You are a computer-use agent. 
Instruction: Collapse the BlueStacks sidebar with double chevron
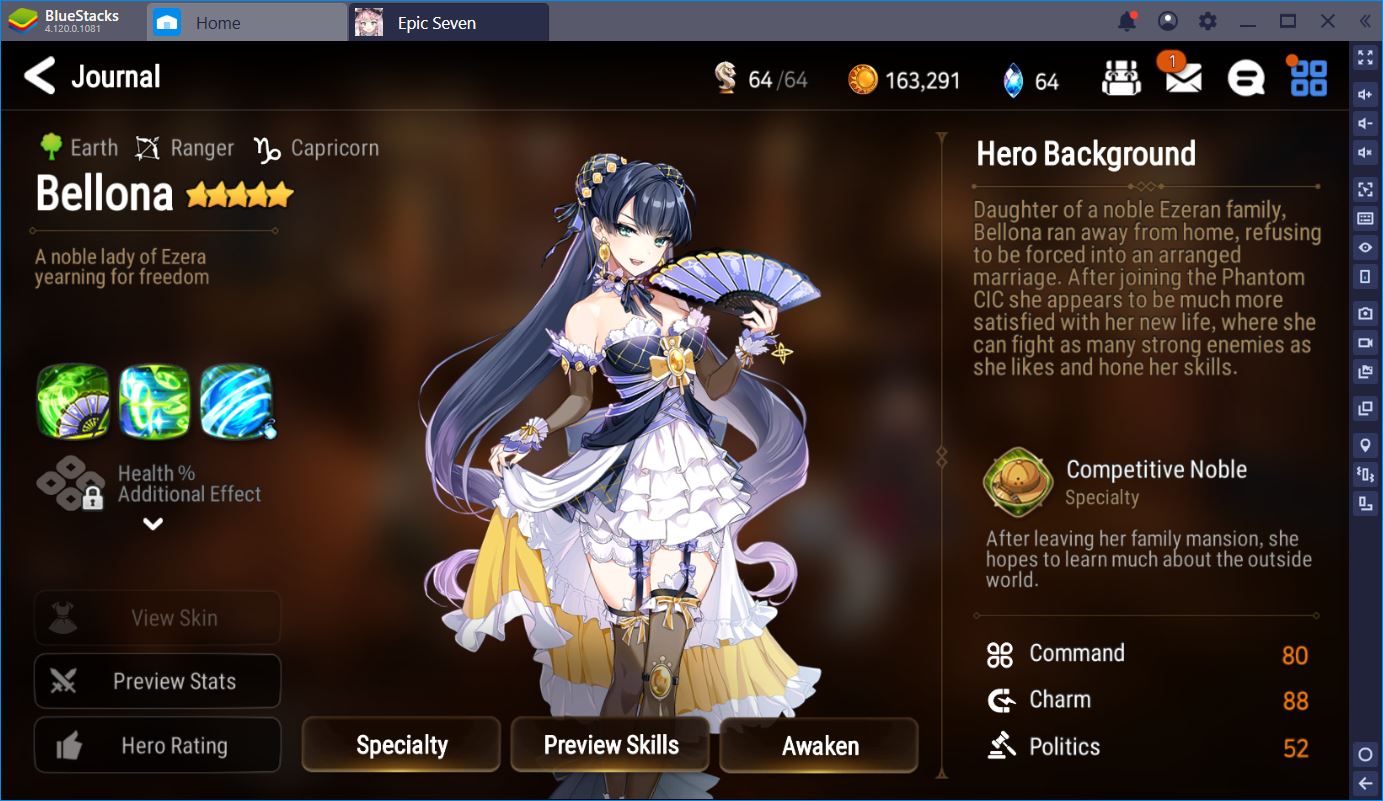[x=1365, y=21]
